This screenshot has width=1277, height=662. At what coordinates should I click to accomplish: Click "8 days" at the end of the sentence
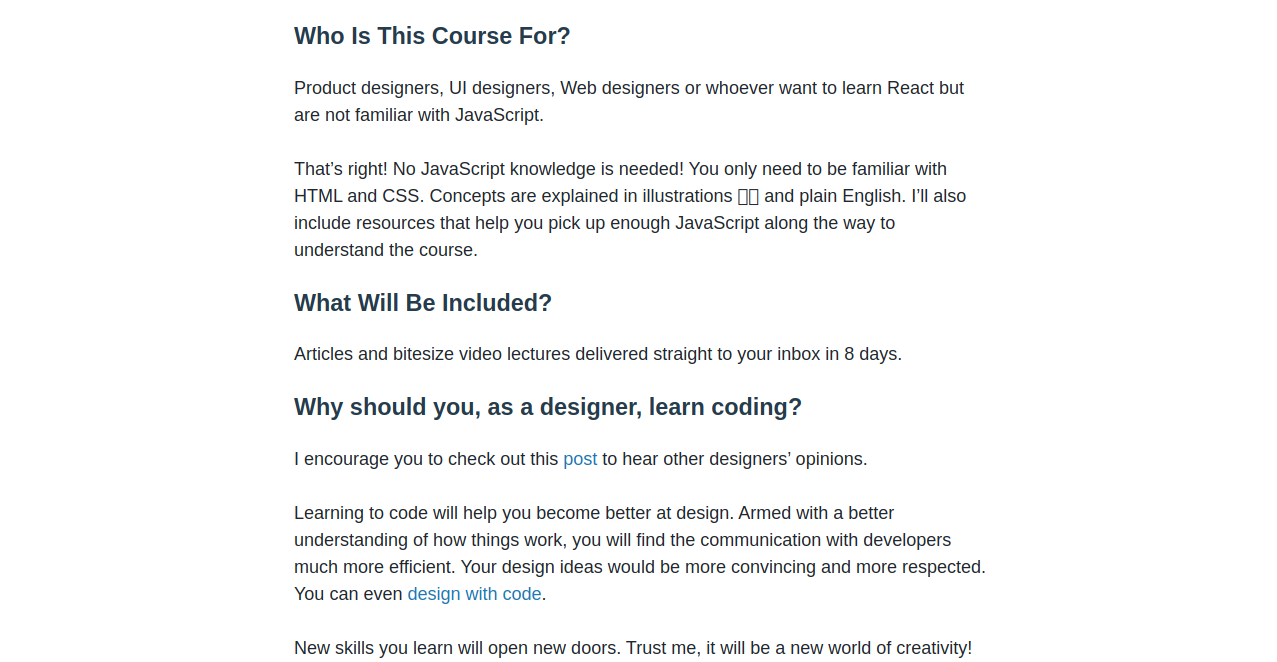point(872,354)
